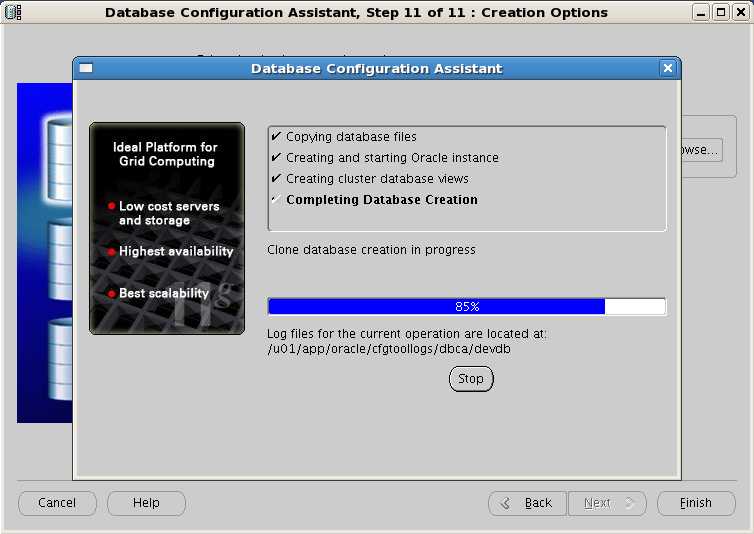Click checkmark beside Copying database files
The image size is (754, 534).
coord(276,137)
